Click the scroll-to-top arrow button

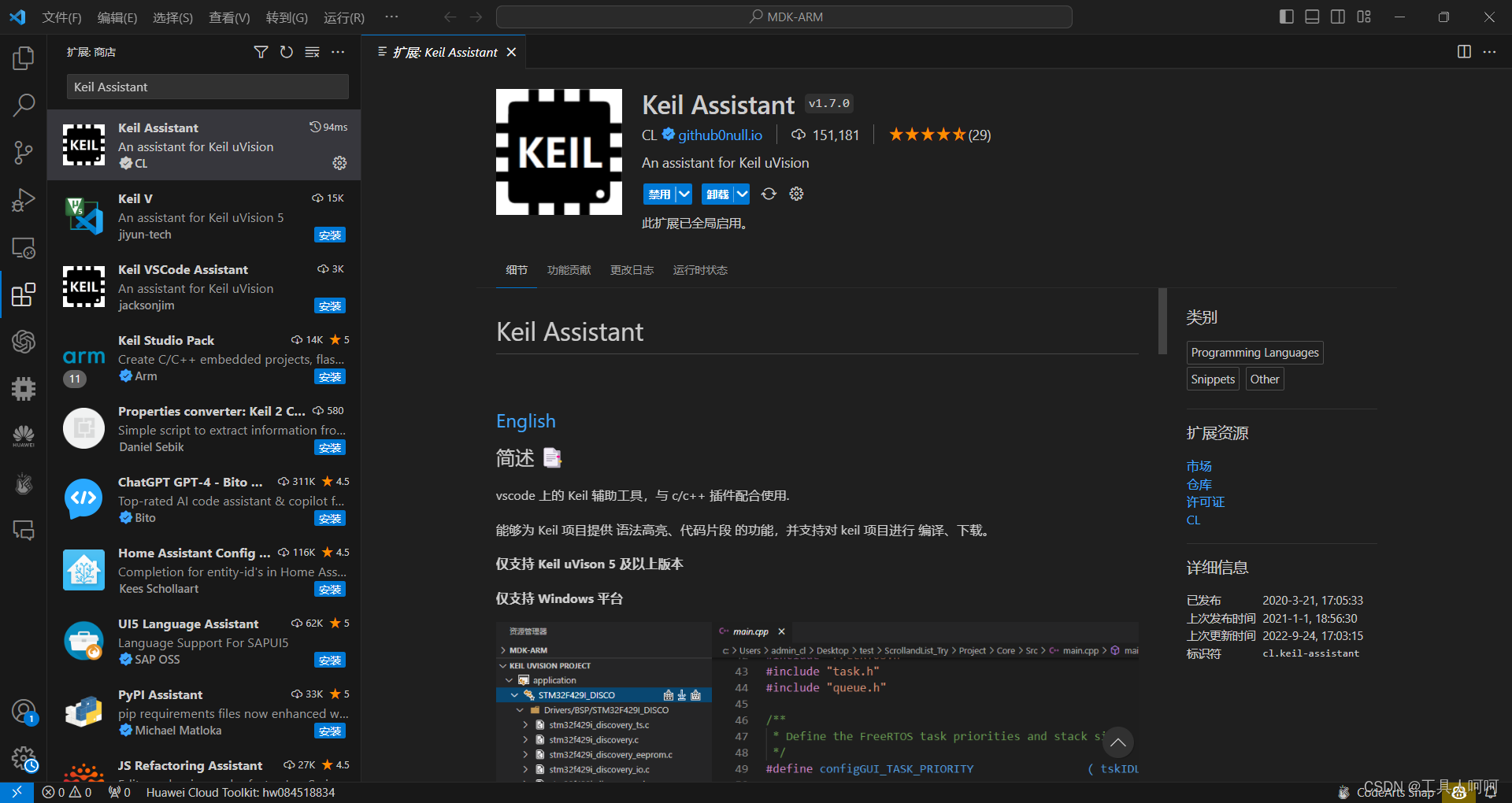coord(1117,742)
